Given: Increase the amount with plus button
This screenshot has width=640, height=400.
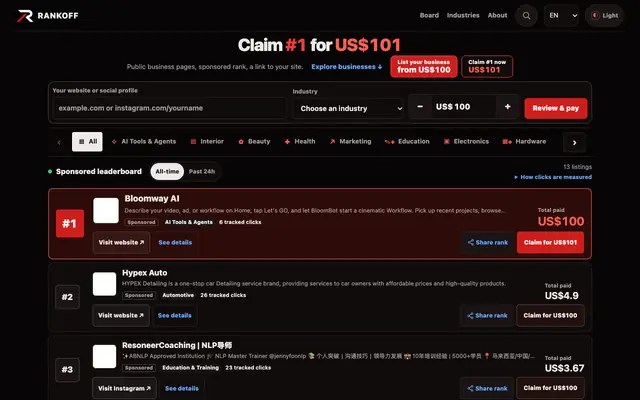Looking at the screenshot, I should [507, 107].
